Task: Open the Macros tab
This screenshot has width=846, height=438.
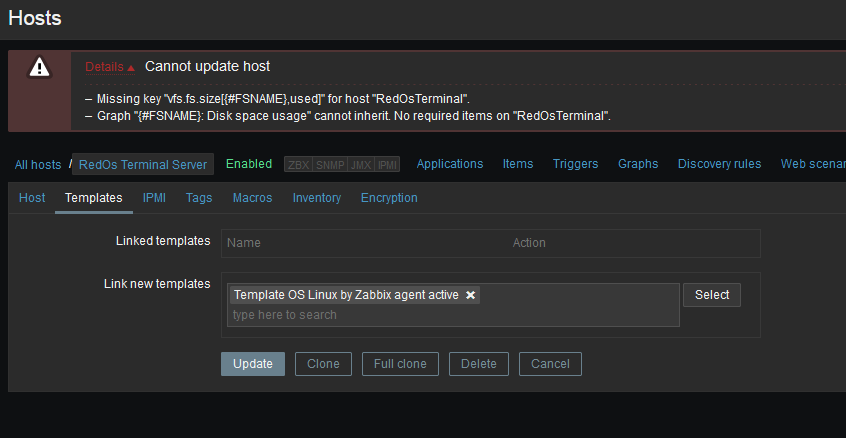Action: pos(252,198)
